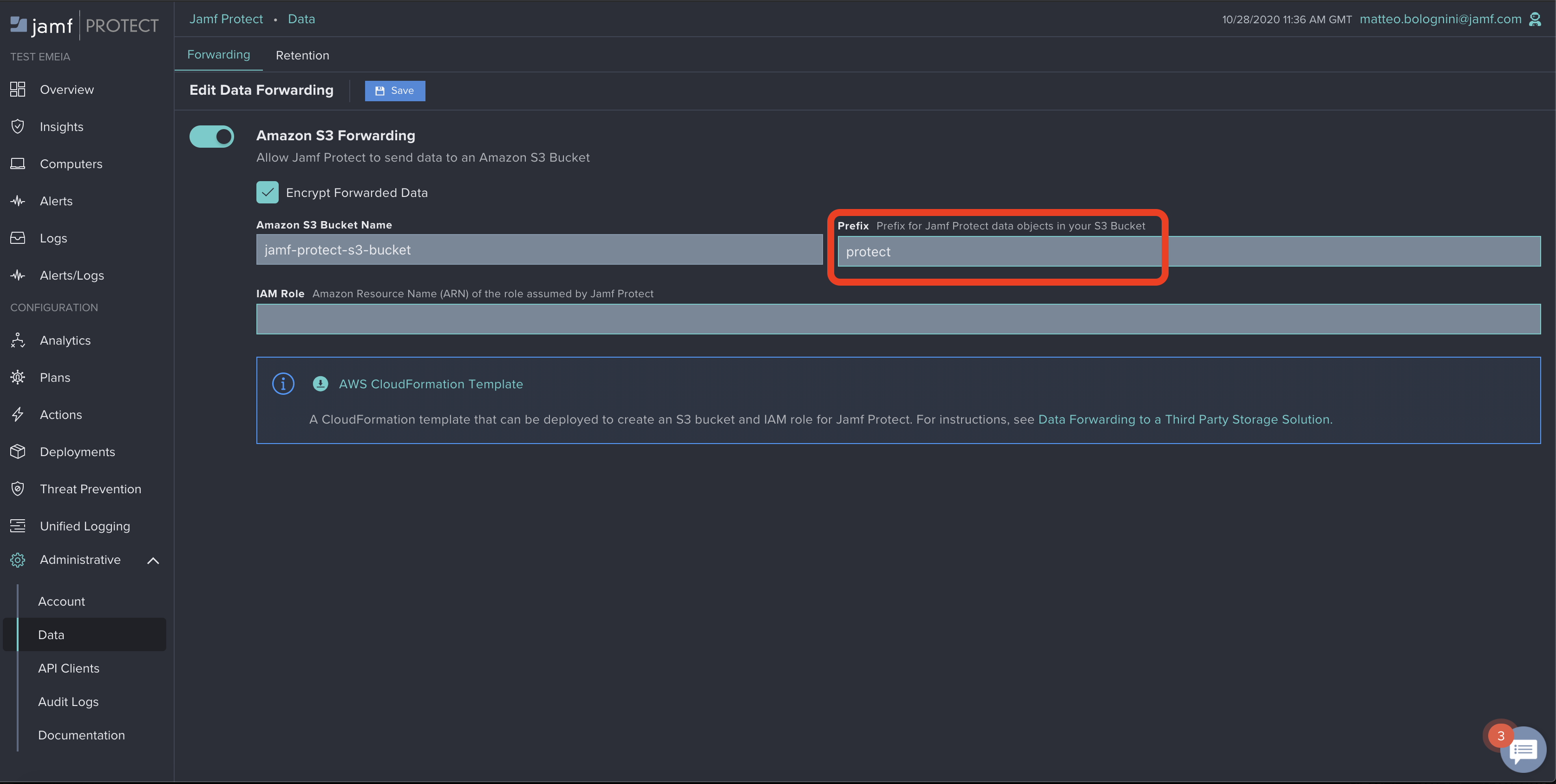Open Documentation in sidebar
This screenshot has height=784, width=1556.
click(x=82, y=735)
